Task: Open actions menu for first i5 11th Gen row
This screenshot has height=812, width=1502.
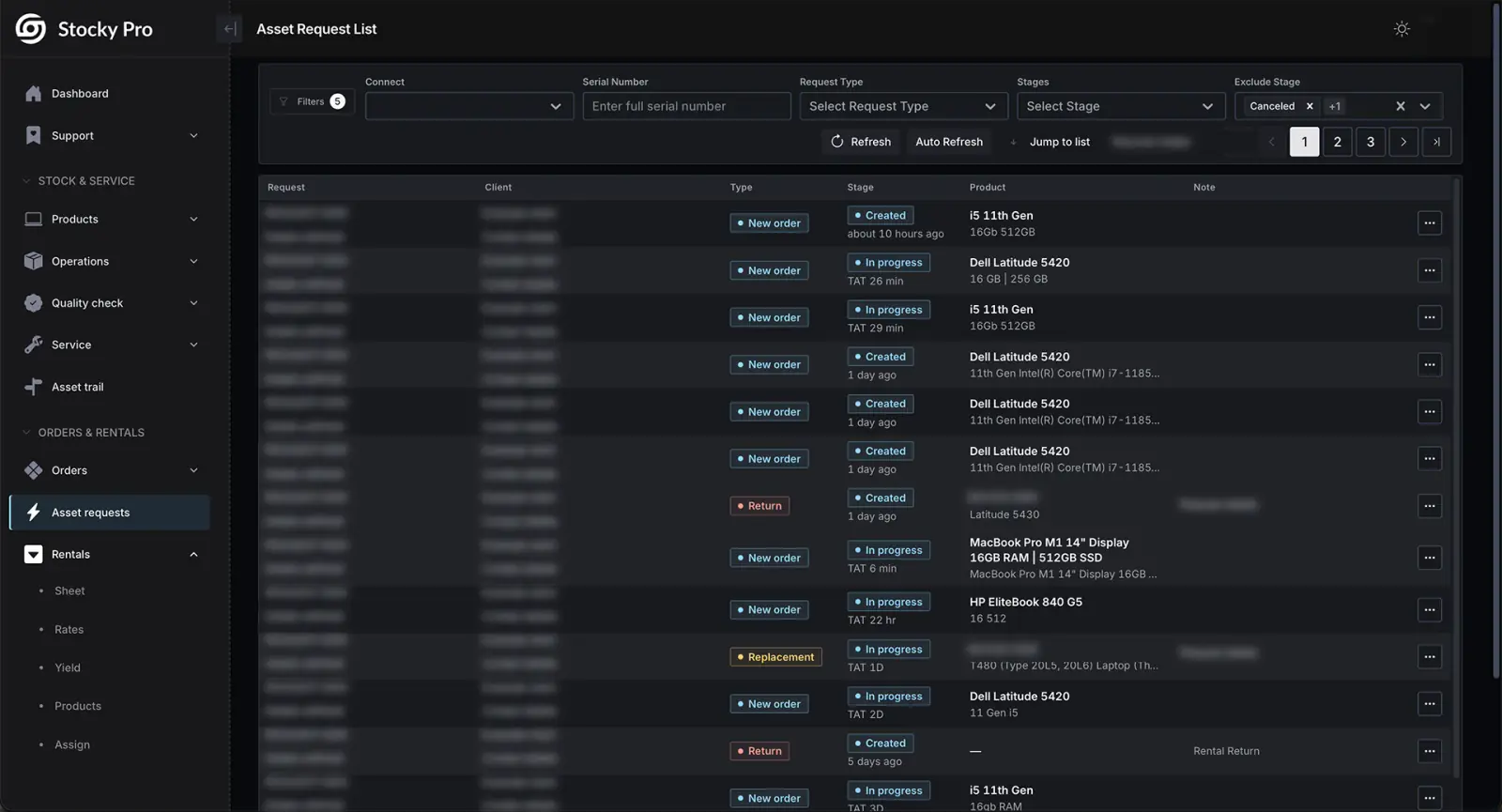Action: pyautogui.click(x=1430, y=223)
